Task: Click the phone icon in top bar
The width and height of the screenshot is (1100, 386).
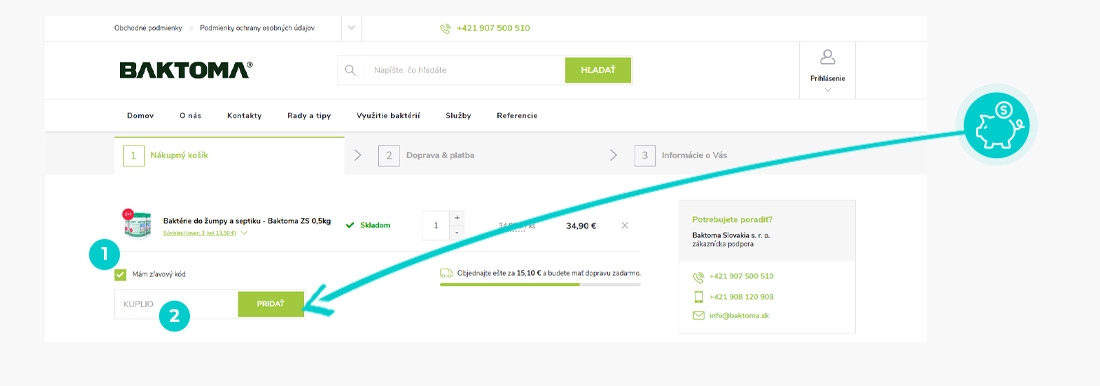Action: pos(445,29)
